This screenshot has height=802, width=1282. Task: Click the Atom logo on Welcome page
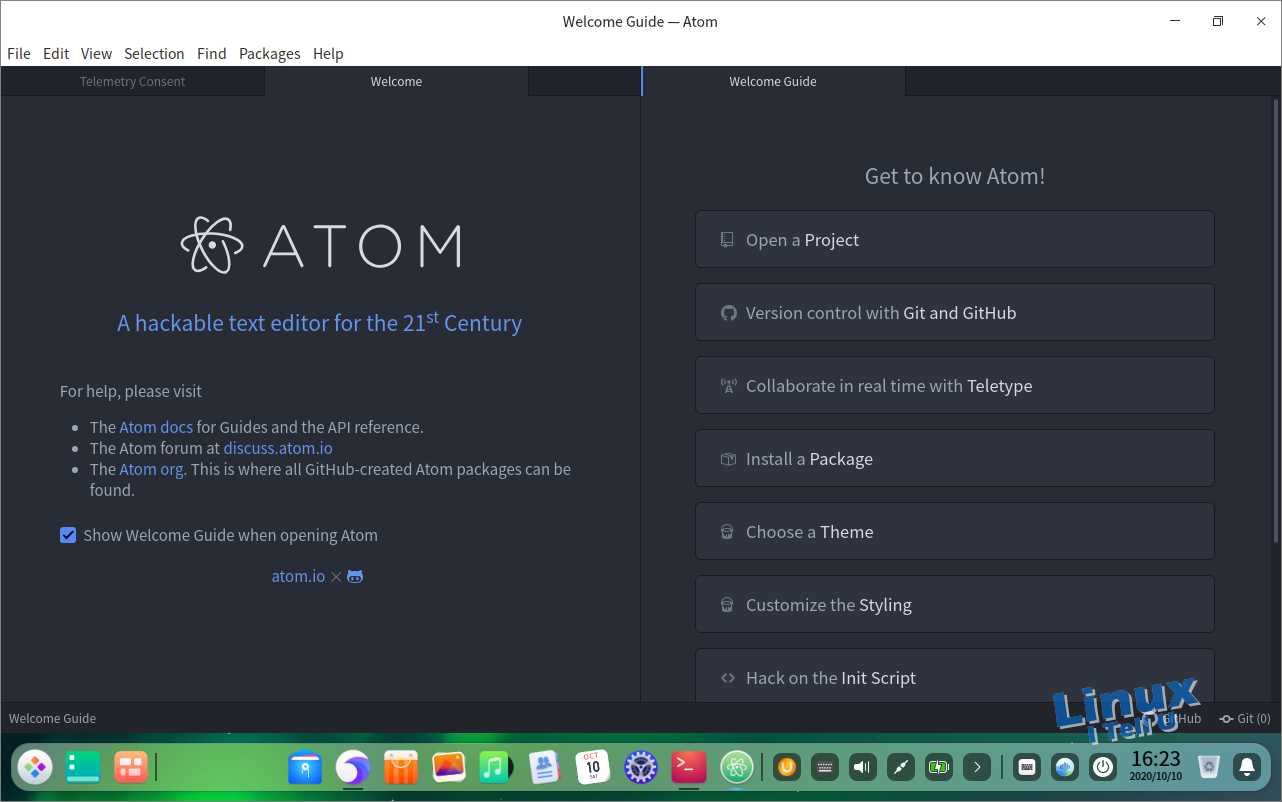(321, 245)
